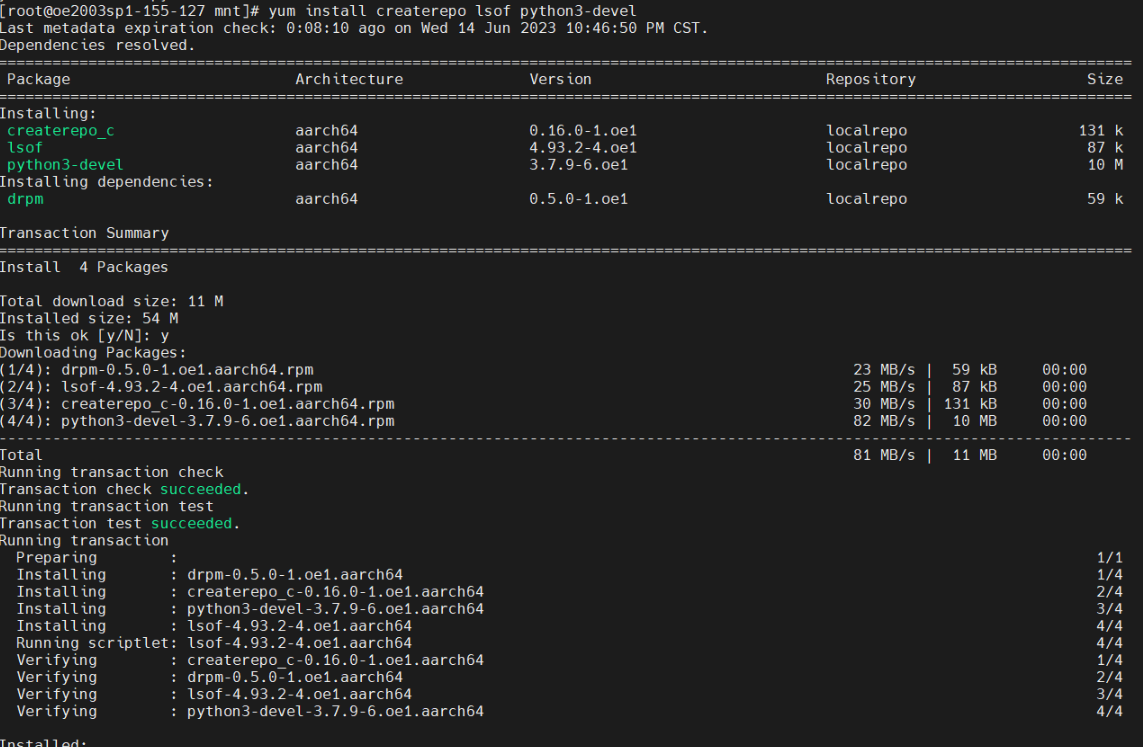1143x747 pixels.
Task: Select green drpm dependency name
Action: point(25,199)
